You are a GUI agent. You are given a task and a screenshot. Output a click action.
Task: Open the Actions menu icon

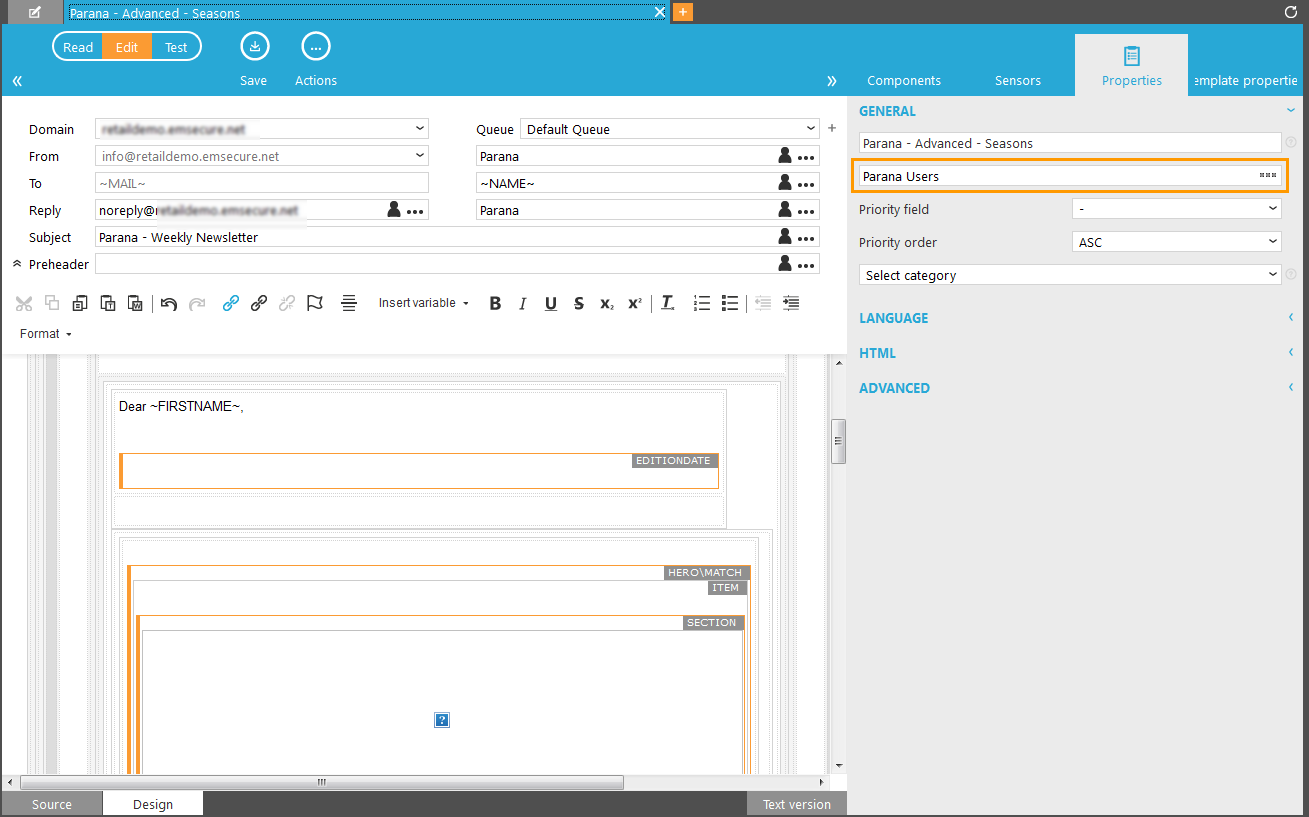(316, 47)
